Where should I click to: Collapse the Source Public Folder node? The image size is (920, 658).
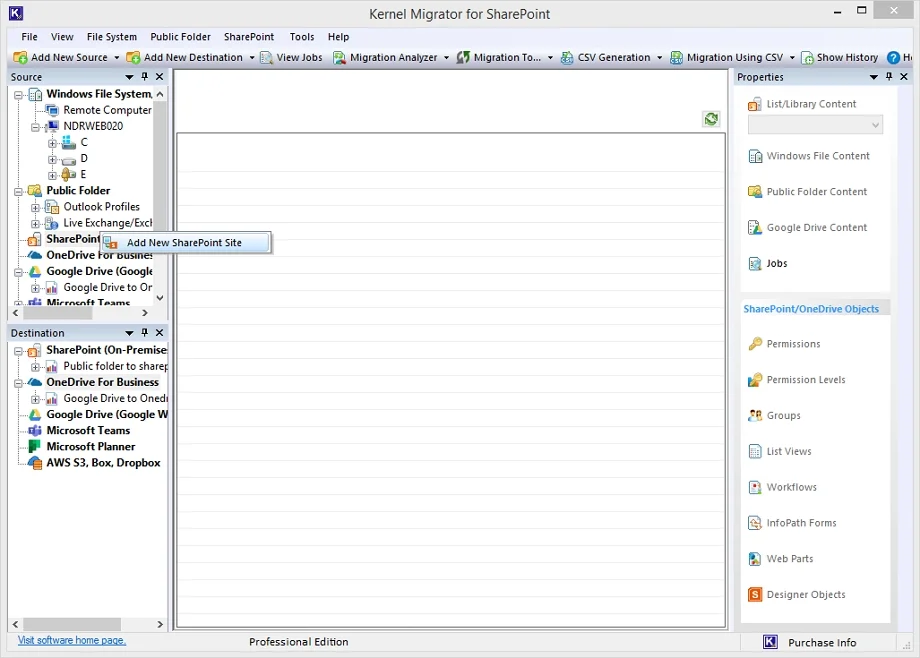pos(19,191)
